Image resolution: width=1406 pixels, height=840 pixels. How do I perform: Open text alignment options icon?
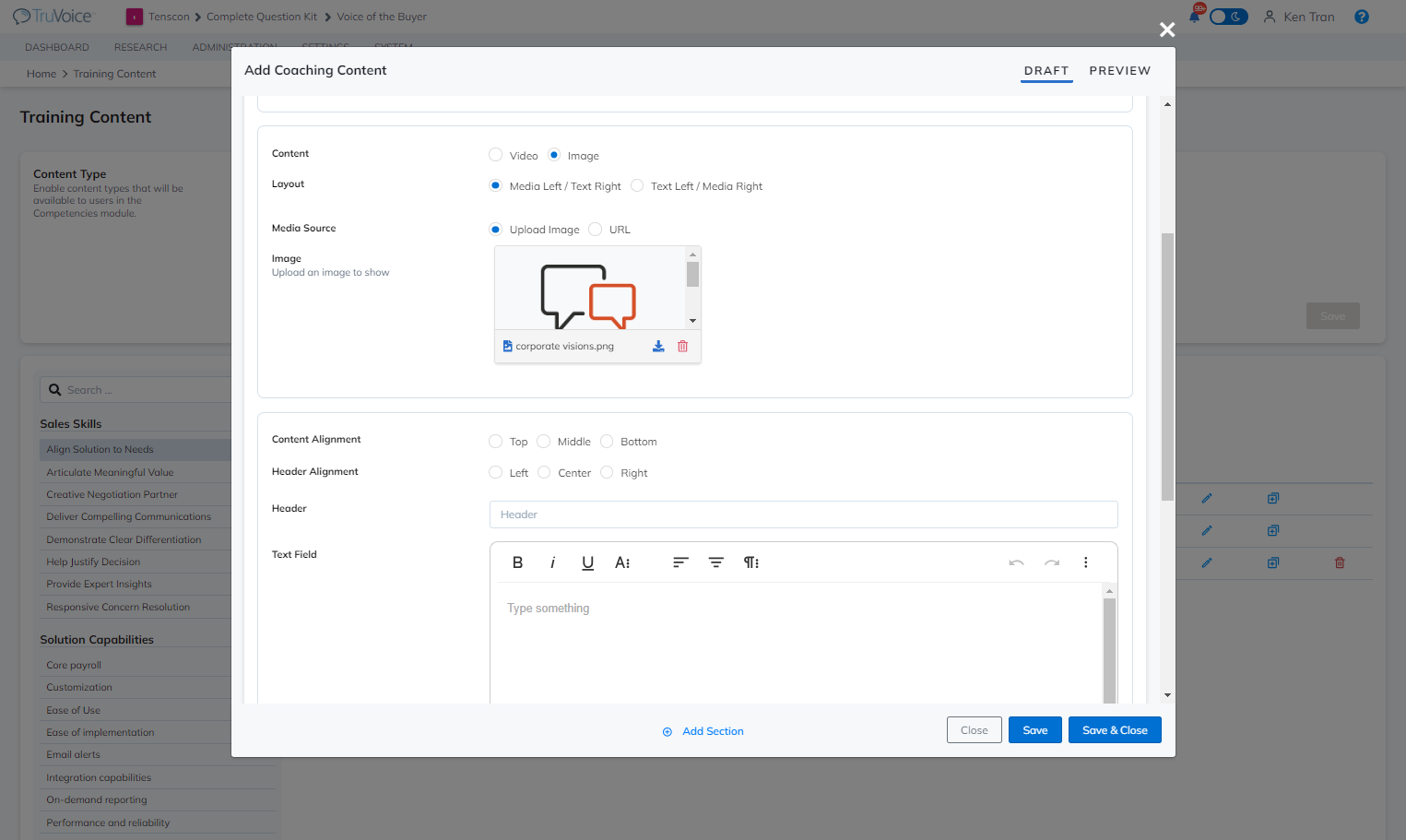coord(680,562)
